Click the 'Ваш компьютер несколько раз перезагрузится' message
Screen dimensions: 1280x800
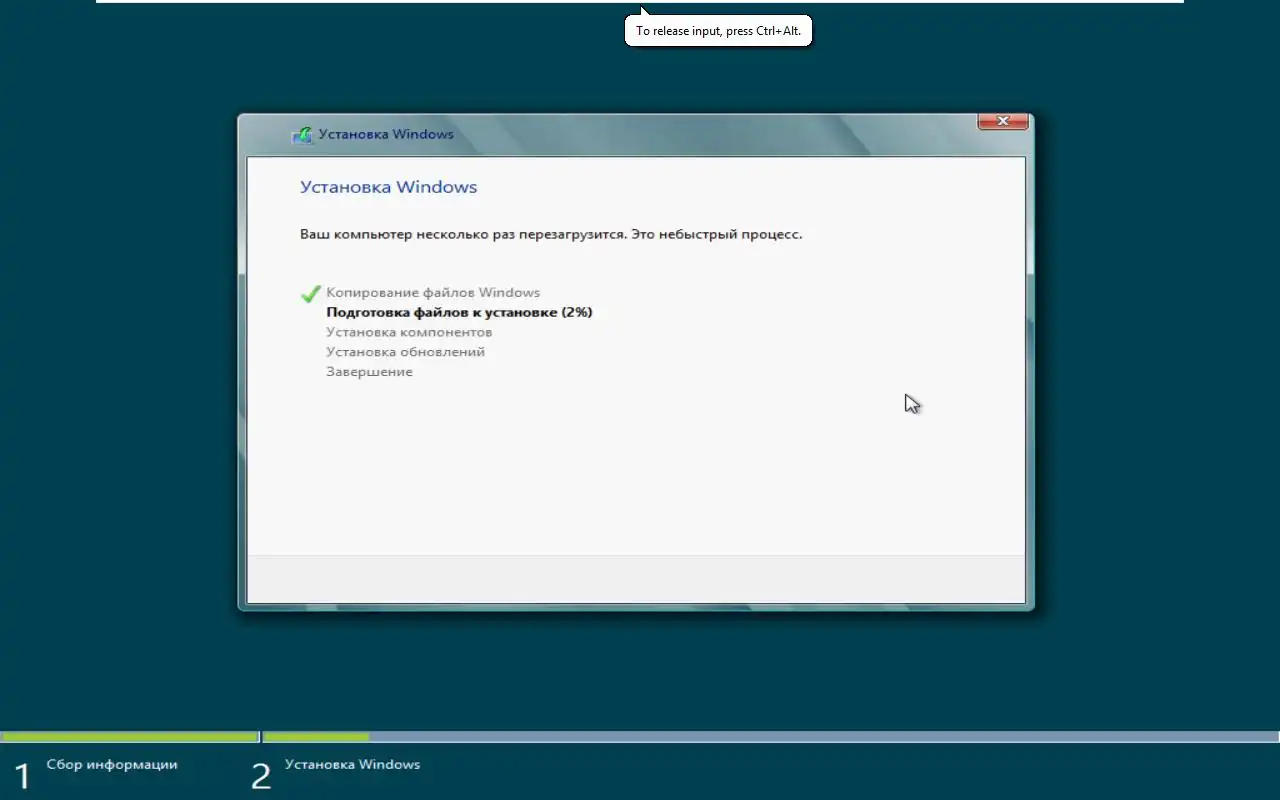[551, 235]
